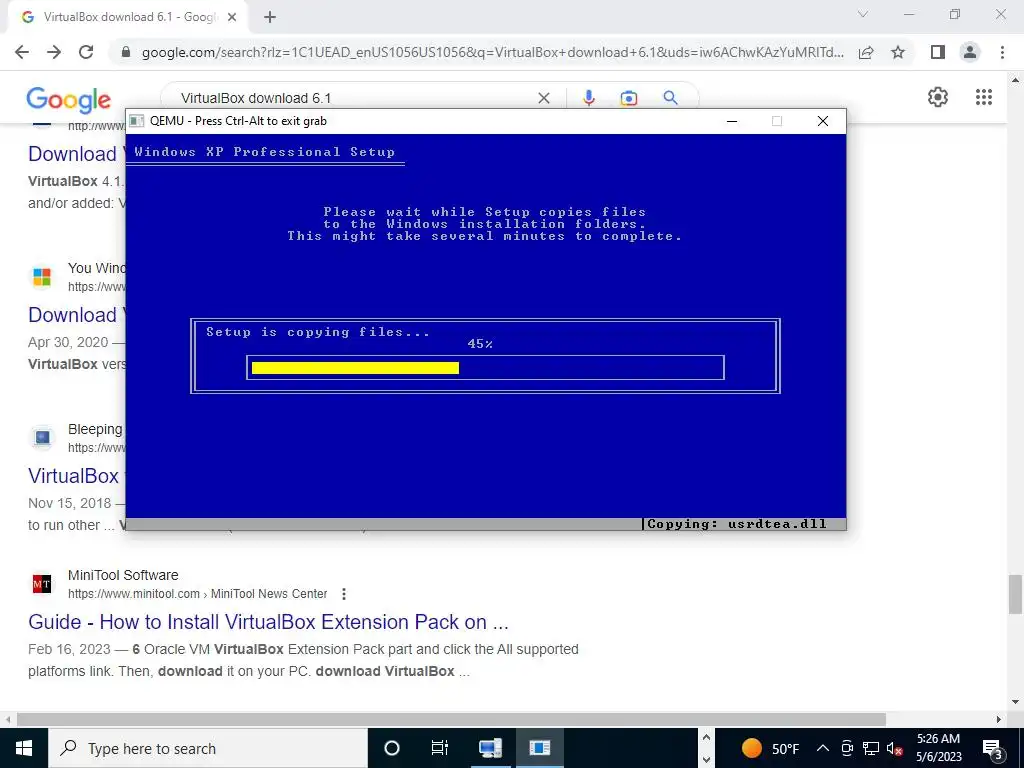Open weather widget showing 50°F

(771, 748)
